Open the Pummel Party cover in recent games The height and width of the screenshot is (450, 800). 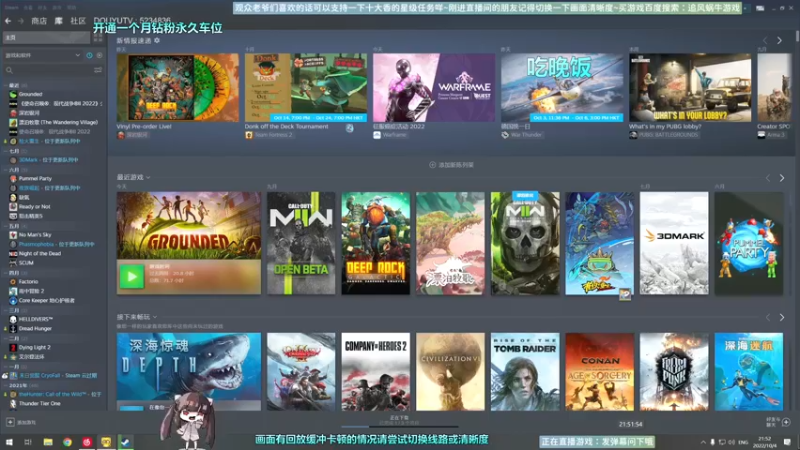click(748, 243)
